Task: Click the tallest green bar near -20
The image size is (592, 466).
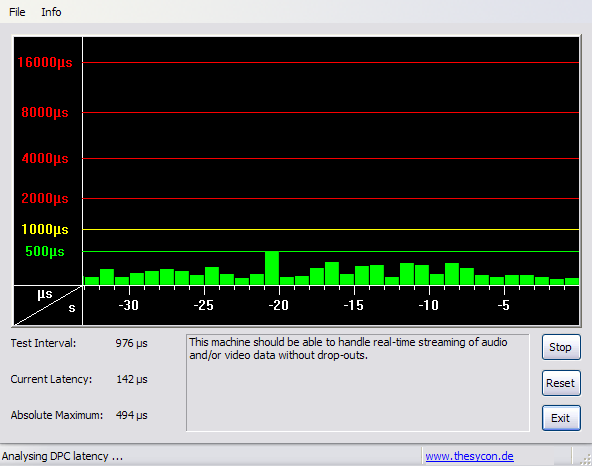Action: pos(272,268)
